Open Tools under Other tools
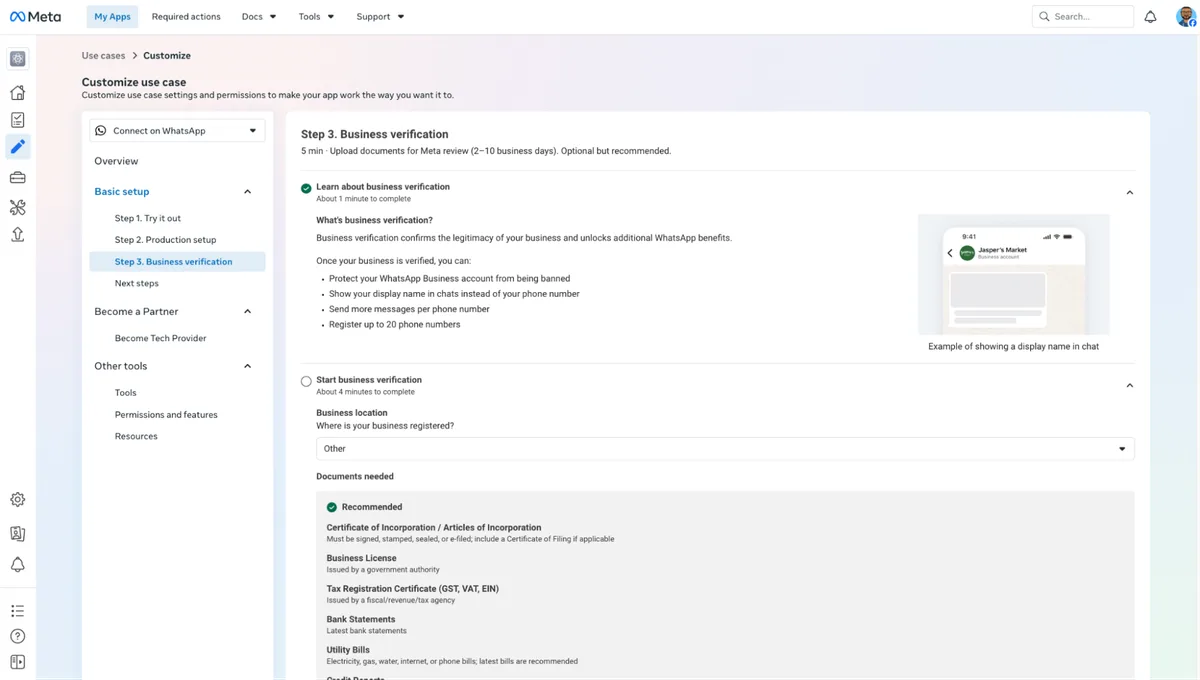 coord(126,393)
